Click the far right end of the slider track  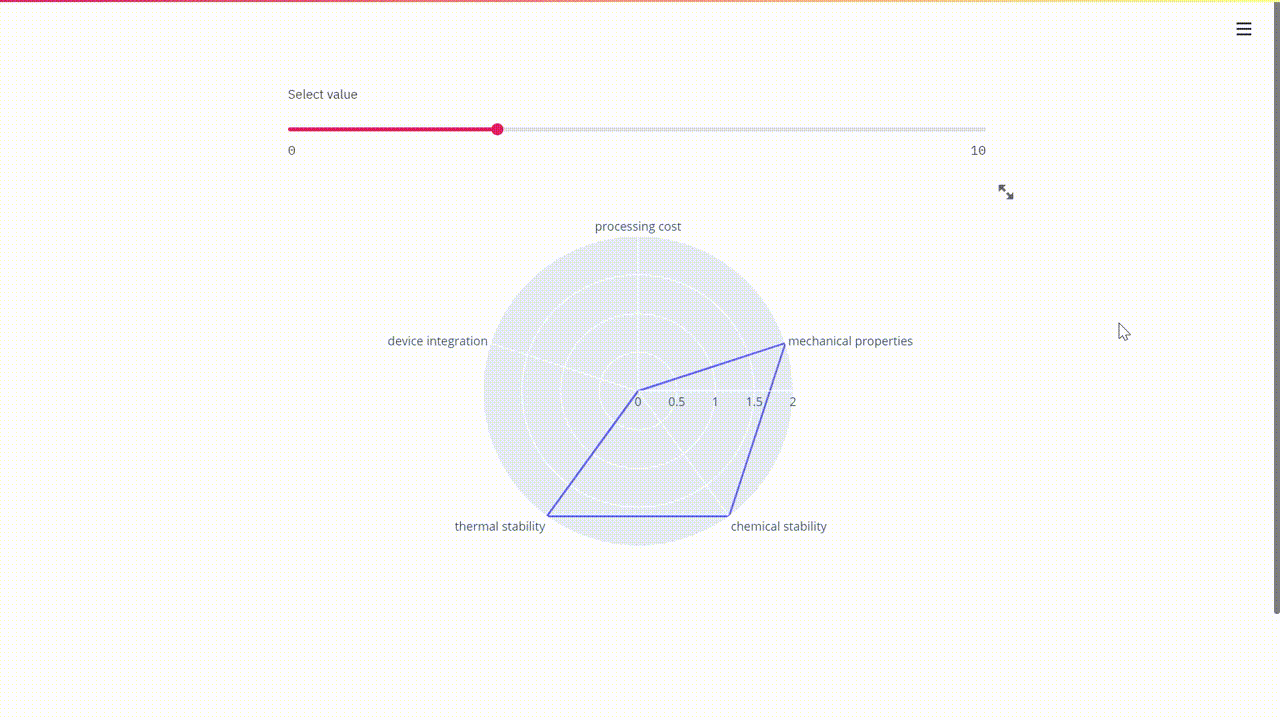click(982, 129)
